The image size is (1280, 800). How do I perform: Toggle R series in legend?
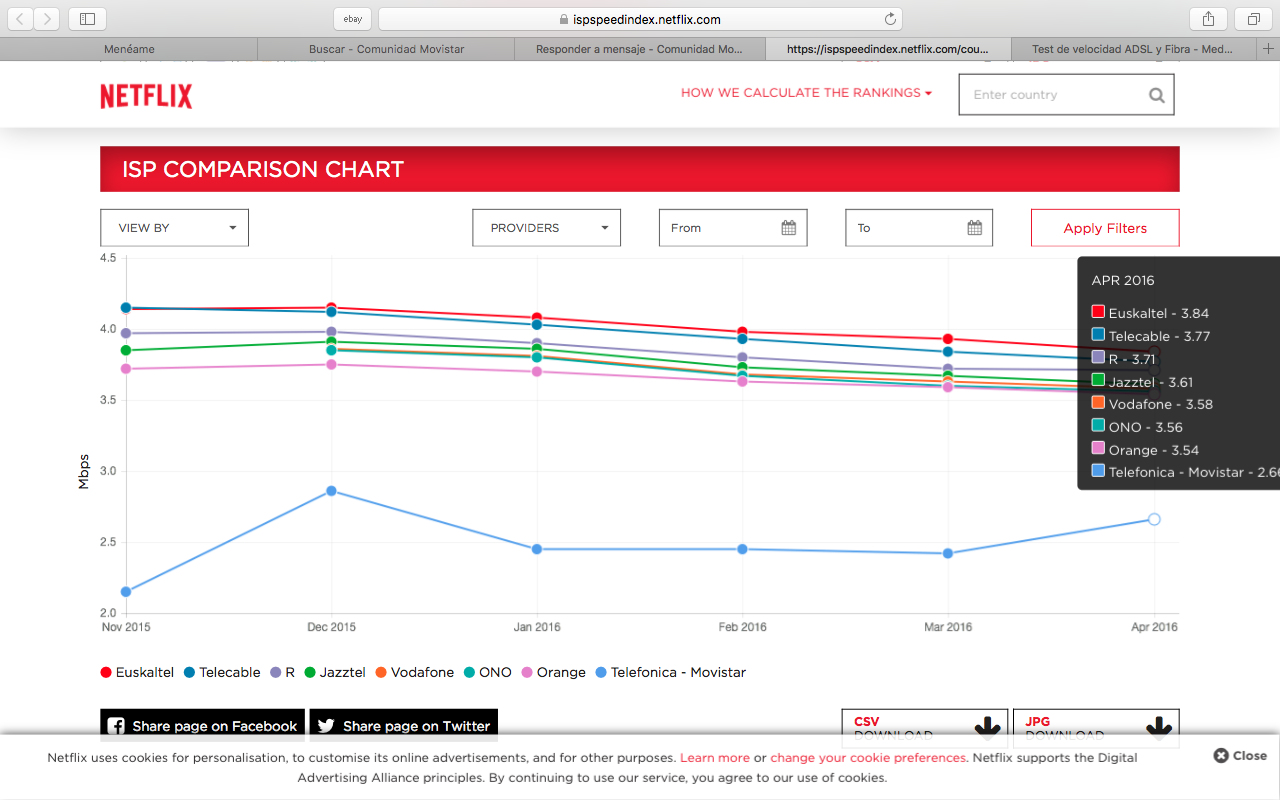pos(283,672)
